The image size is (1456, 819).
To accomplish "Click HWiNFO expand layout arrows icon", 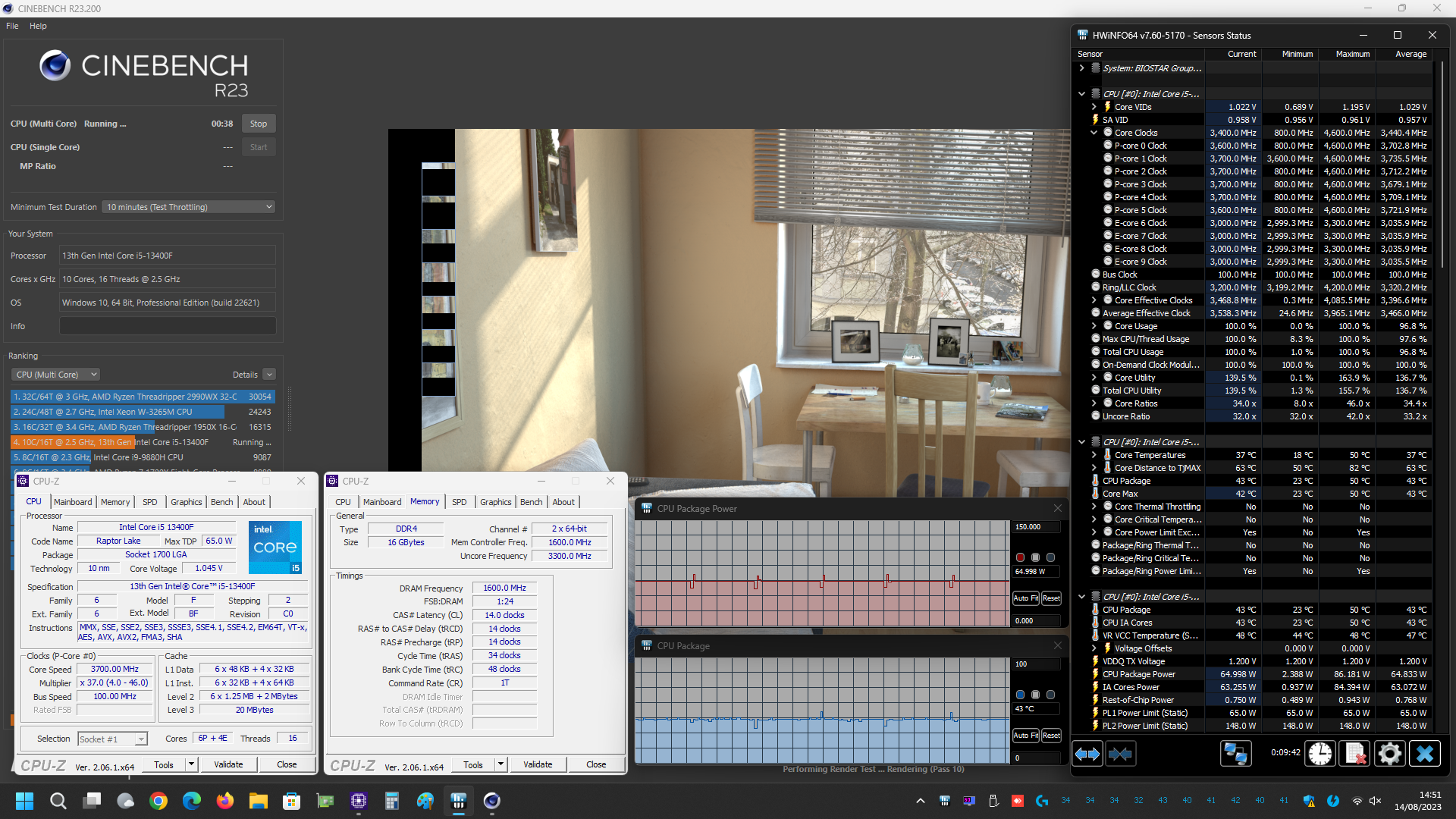I will 1087,754.
